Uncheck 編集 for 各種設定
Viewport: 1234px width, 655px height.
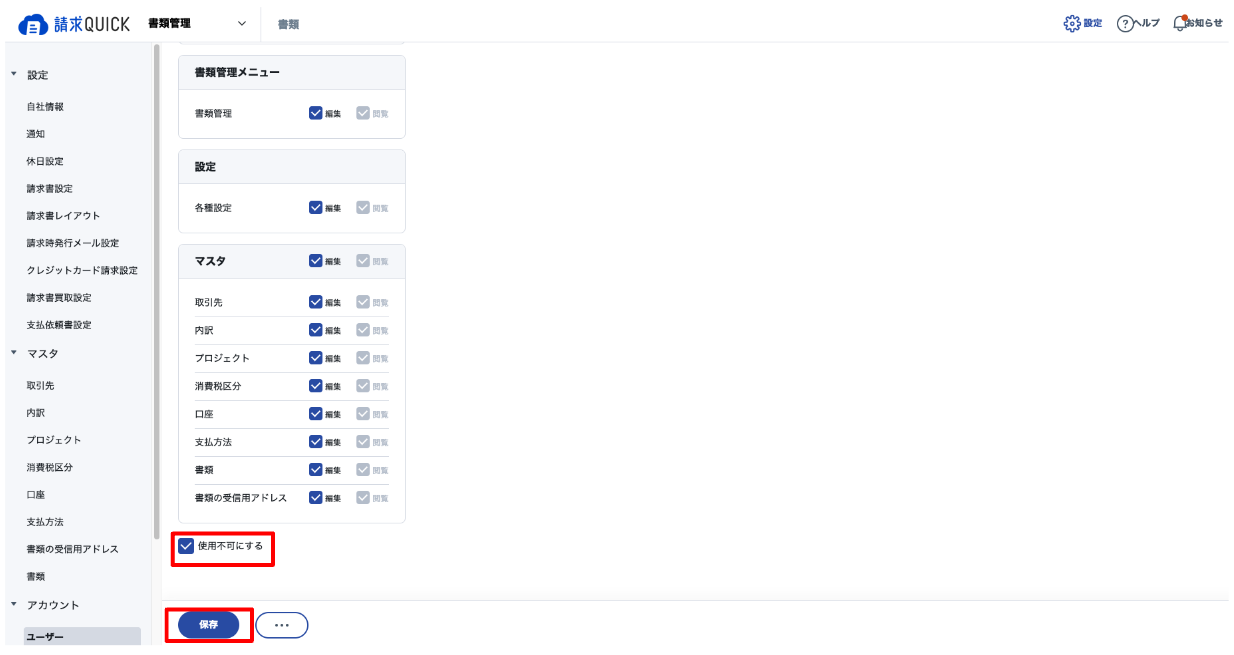click(x=316, y=208)
